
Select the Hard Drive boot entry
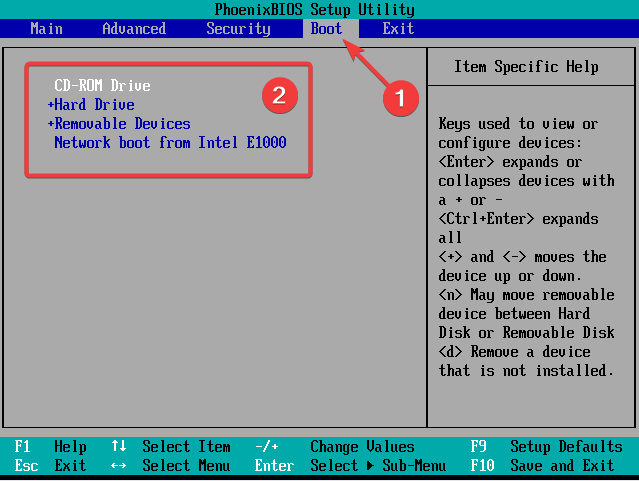click(95, 105)
